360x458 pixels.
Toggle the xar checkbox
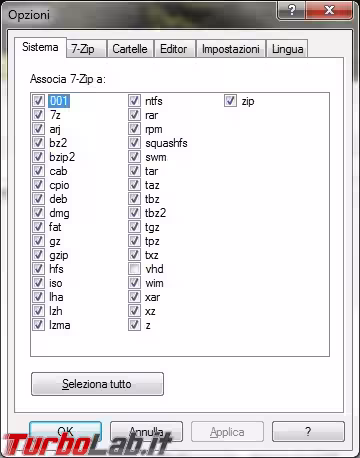coord(134,297)
